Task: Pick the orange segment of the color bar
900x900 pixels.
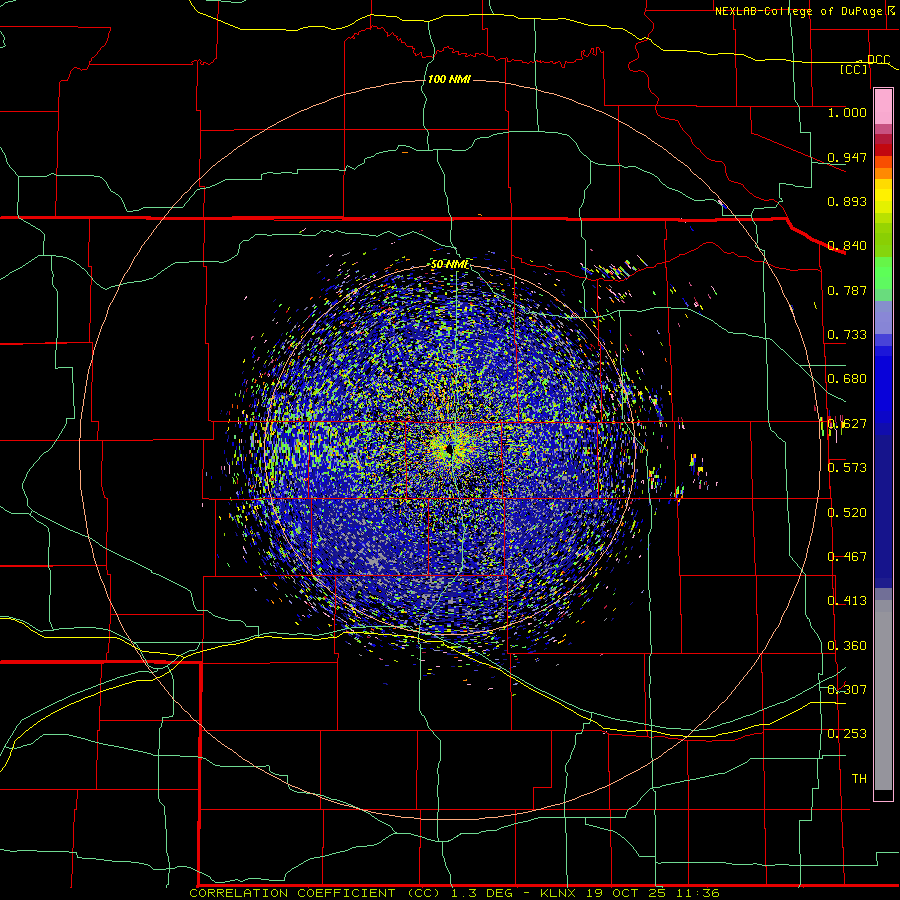Action: (883, 173)
